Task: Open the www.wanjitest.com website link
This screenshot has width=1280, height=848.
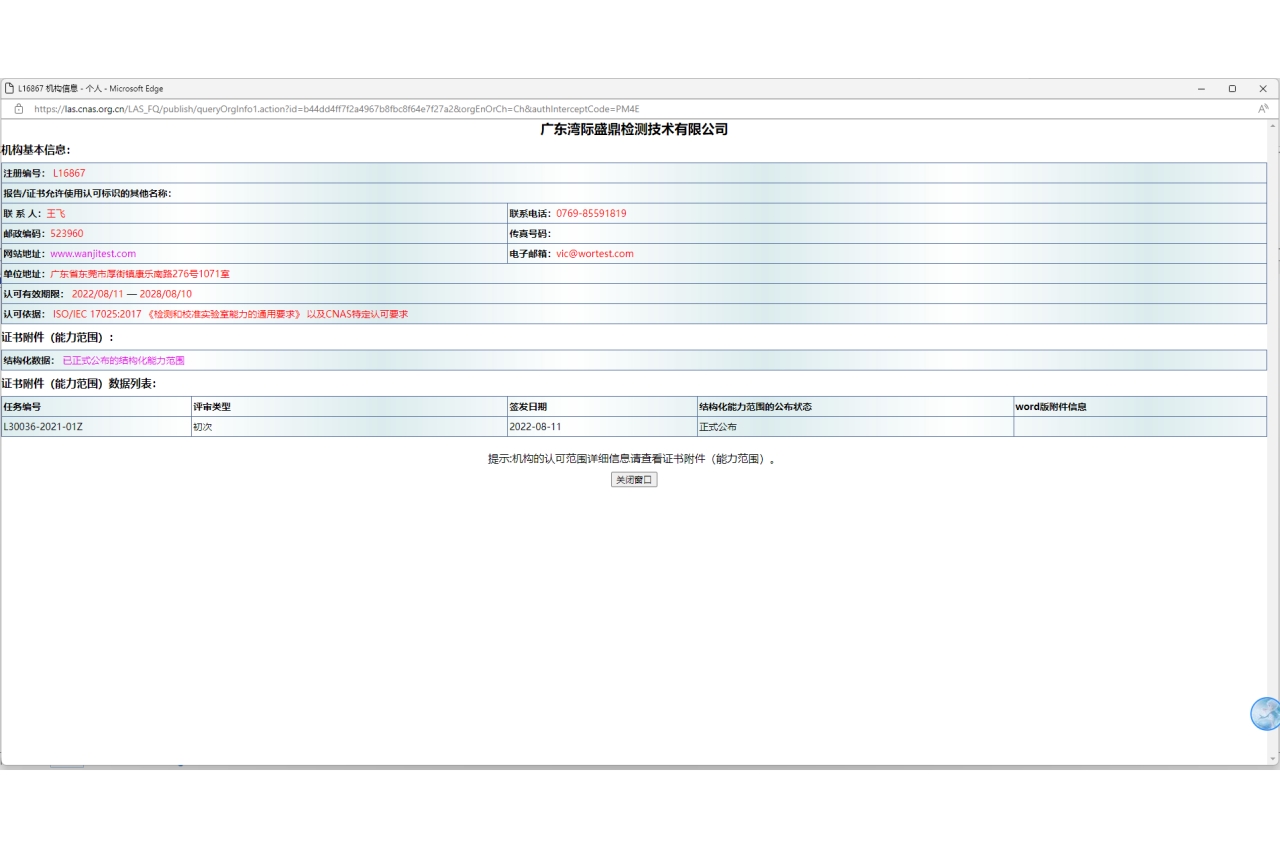Action: (x=93, y=254)
